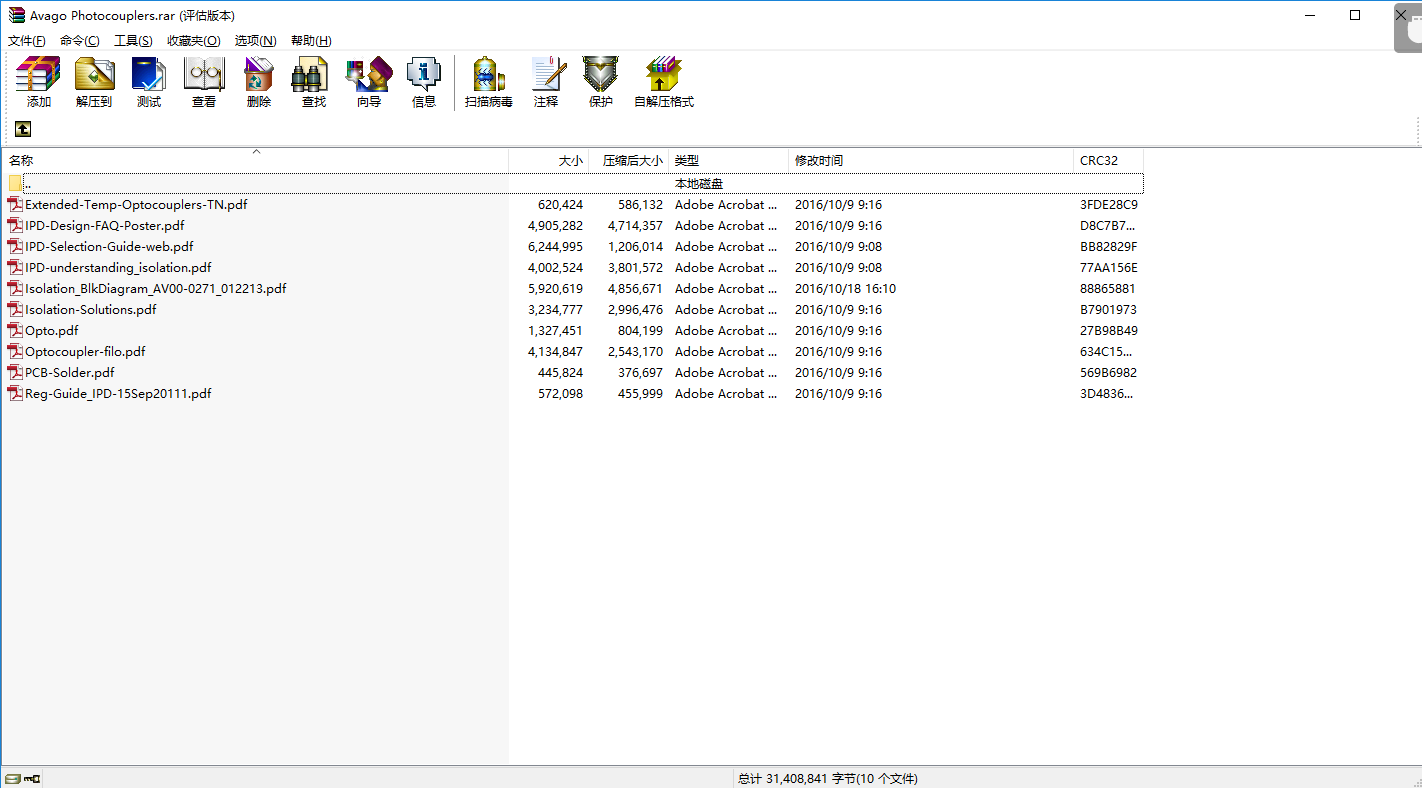Click PDF icon of Opto.pdf
This screenshot has height=788, width=1422.
pyautogui.click(x=15, y=330)
